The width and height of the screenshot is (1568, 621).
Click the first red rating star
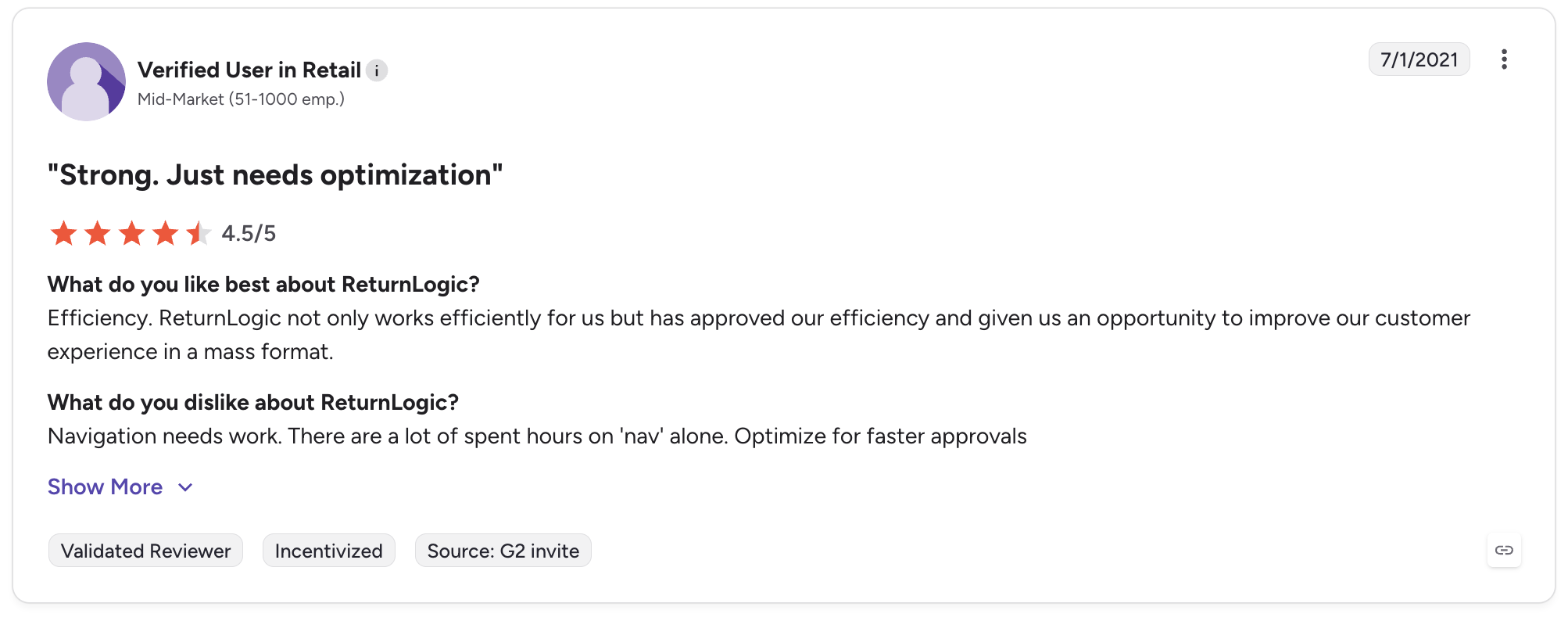pos(63,233)
